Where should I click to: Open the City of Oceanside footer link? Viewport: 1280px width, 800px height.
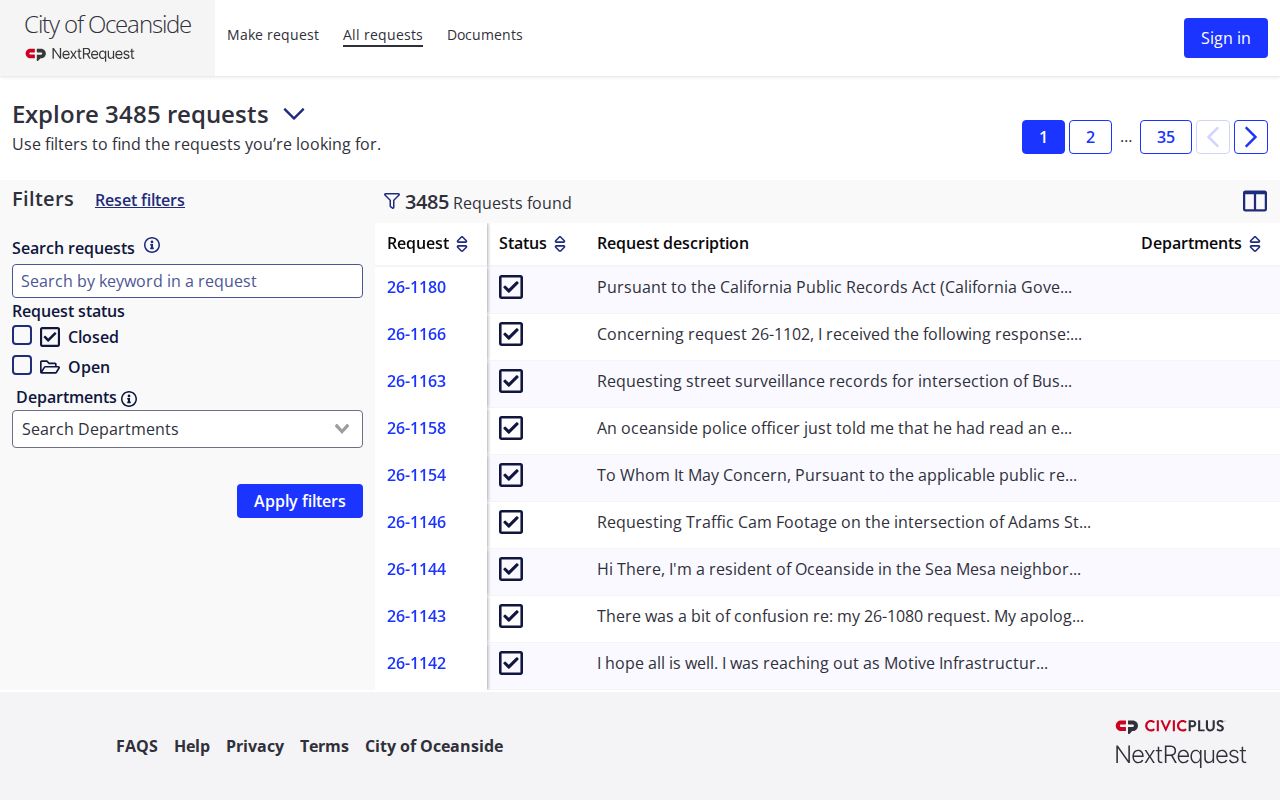[434, 746]
